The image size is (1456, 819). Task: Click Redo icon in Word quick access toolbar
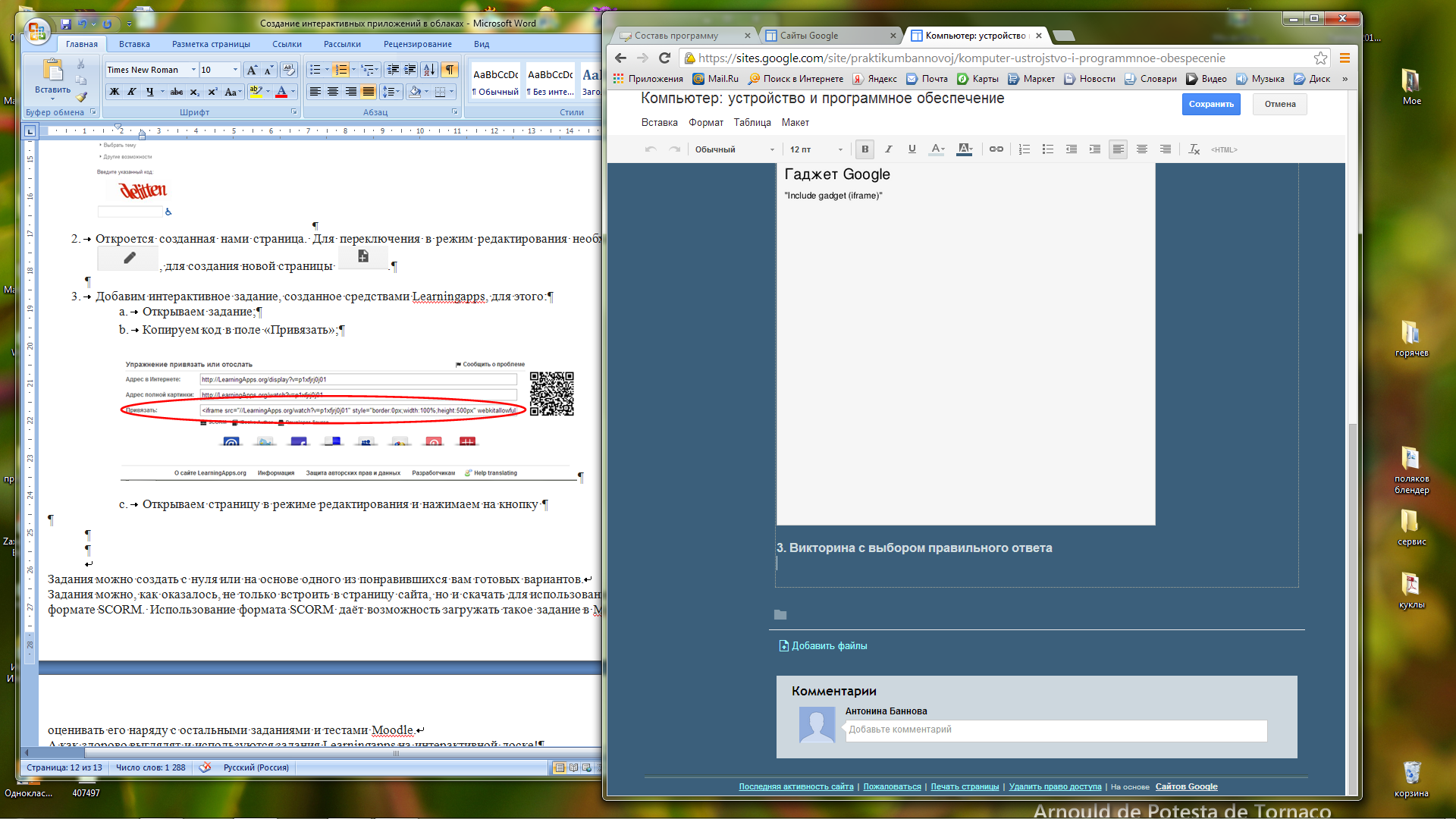click(x=107, y=24)
